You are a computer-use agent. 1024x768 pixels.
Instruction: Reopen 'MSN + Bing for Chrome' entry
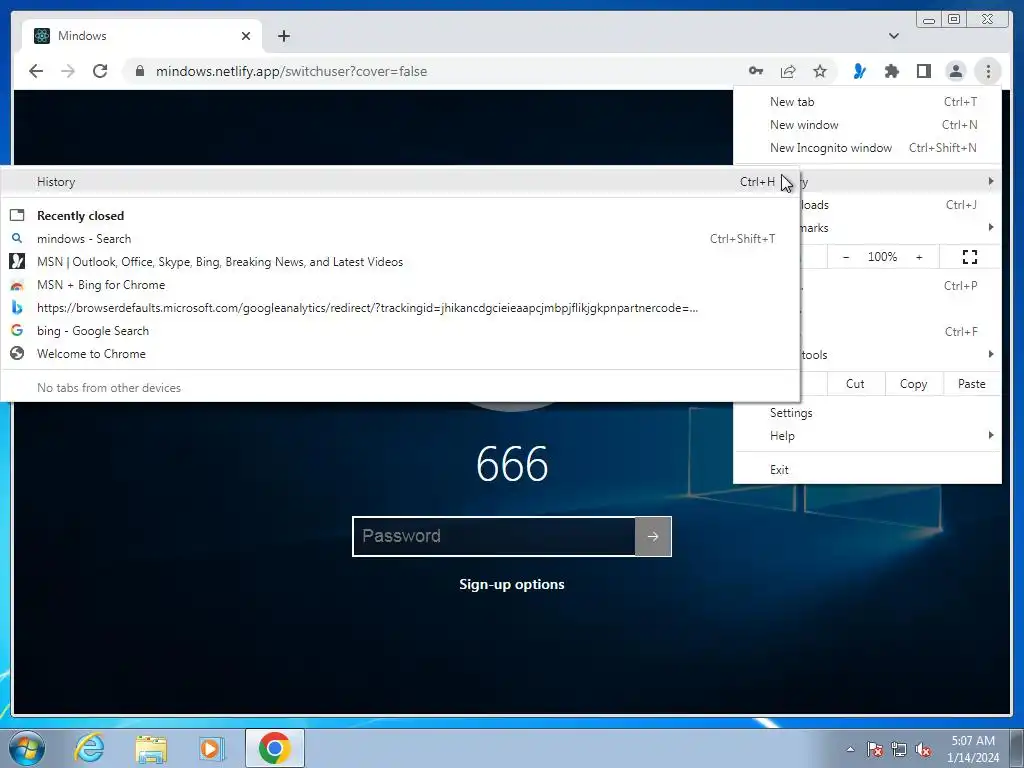(400, 285)
